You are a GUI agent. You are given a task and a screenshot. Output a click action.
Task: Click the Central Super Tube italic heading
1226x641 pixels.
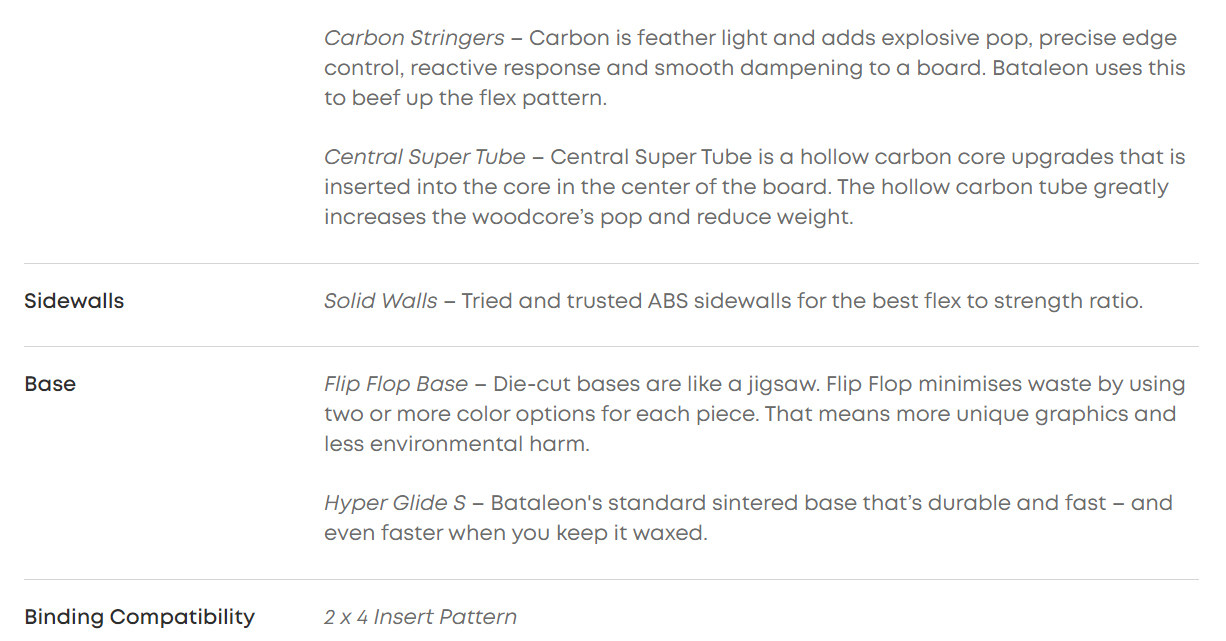click(x=424, y=157)
